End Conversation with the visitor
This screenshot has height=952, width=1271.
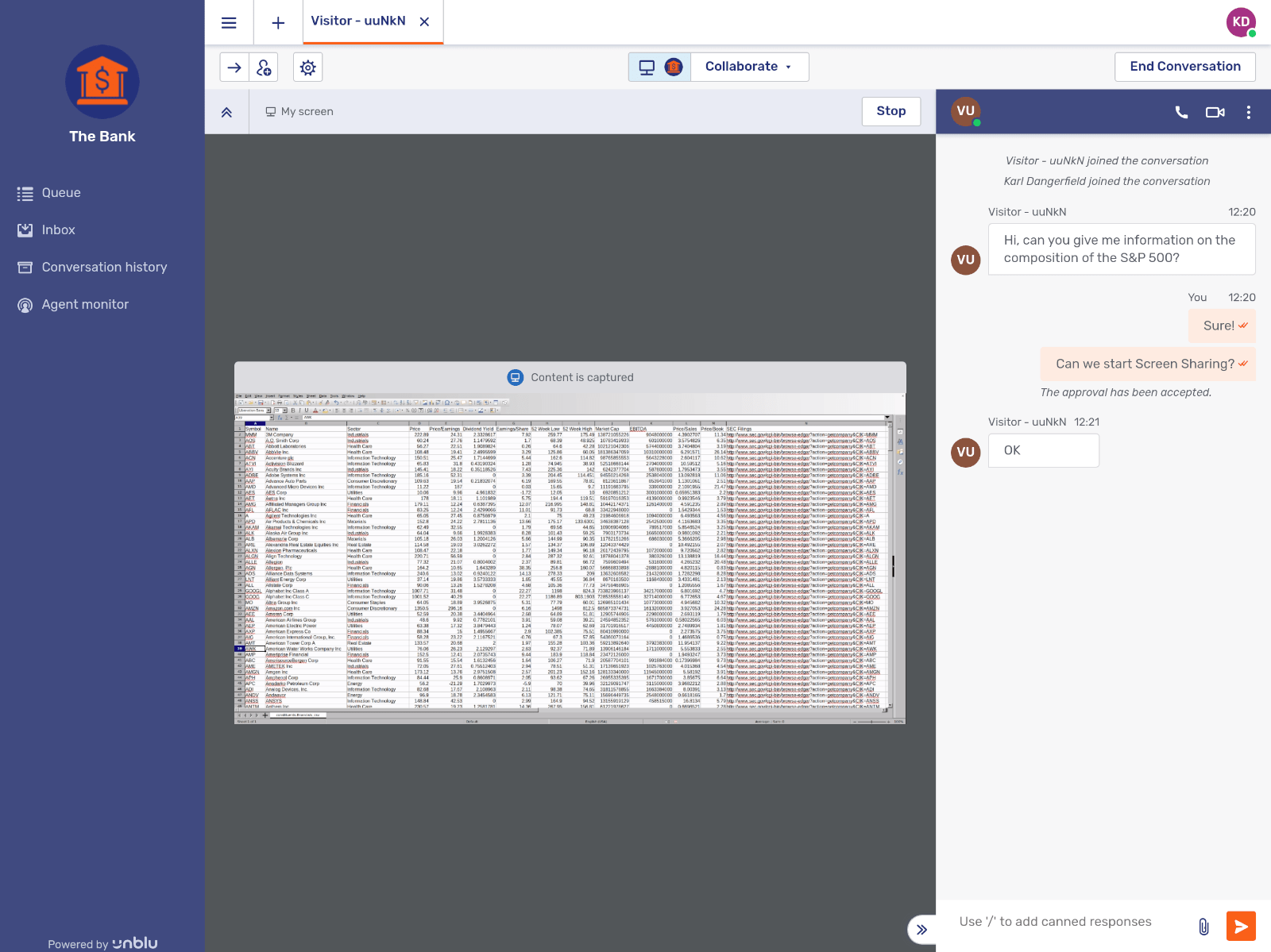pos(1184,67)
